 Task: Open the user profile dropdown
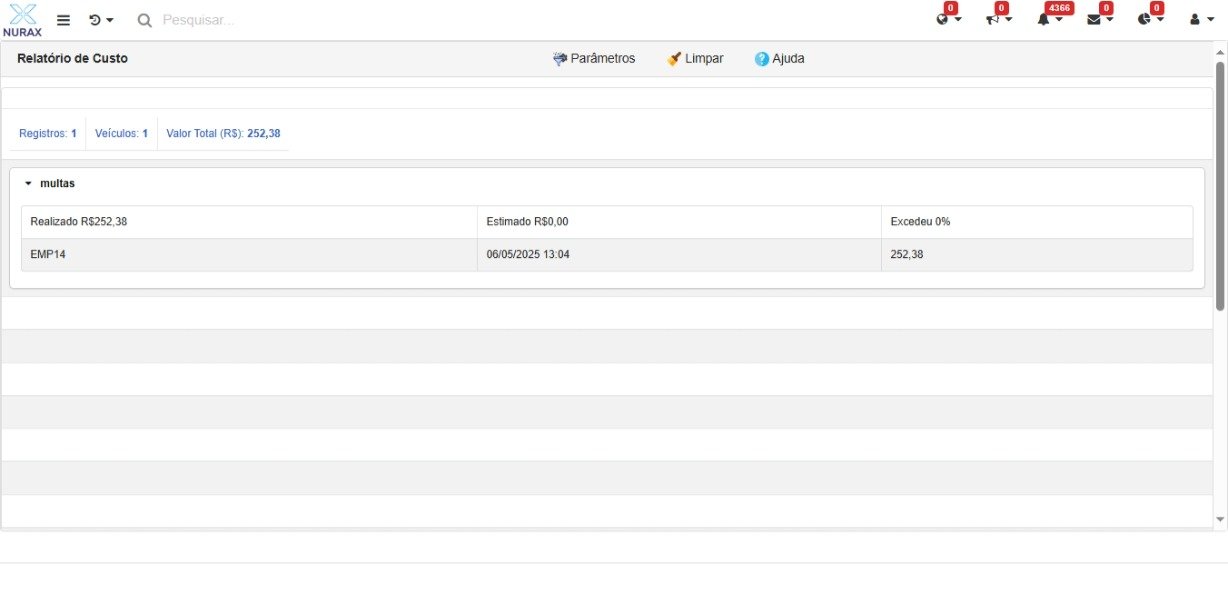[1200, 19]
